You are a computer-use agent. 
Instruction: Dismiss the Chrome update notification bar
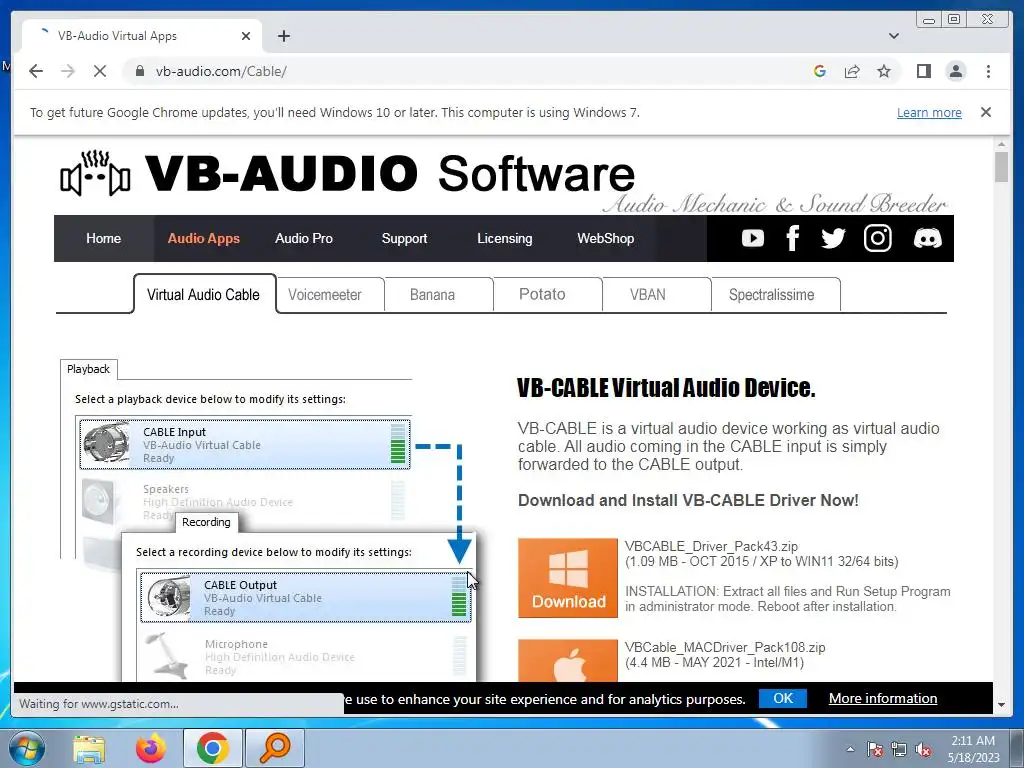tap(986, 112)
